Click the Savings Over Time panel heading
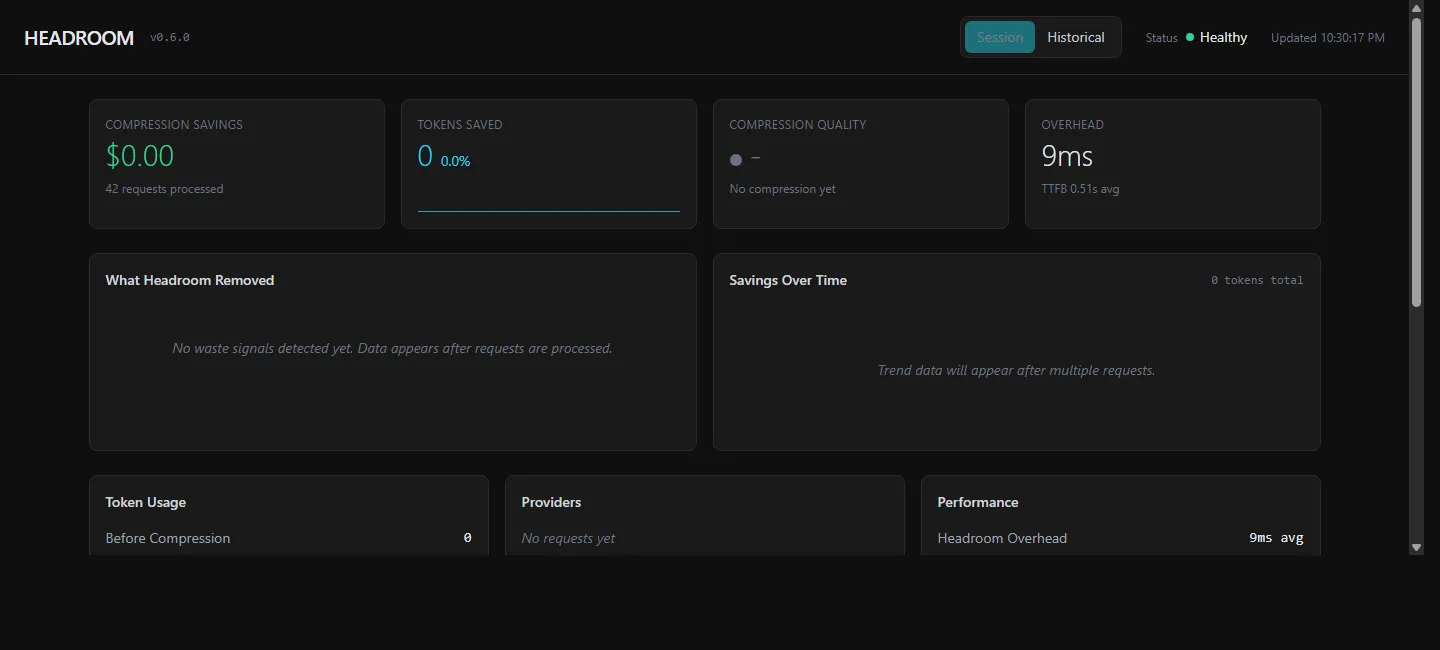This screenshot has width=1440, height=650. pyautogui.click(x=788, y=280)
